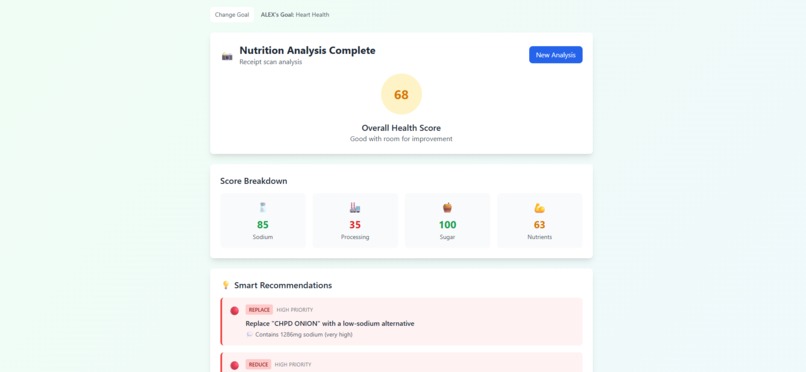The height and width of the screenshot is (372, 806).
Task: Click the cupcake icon above Sugar
Action: coord(447,208)
